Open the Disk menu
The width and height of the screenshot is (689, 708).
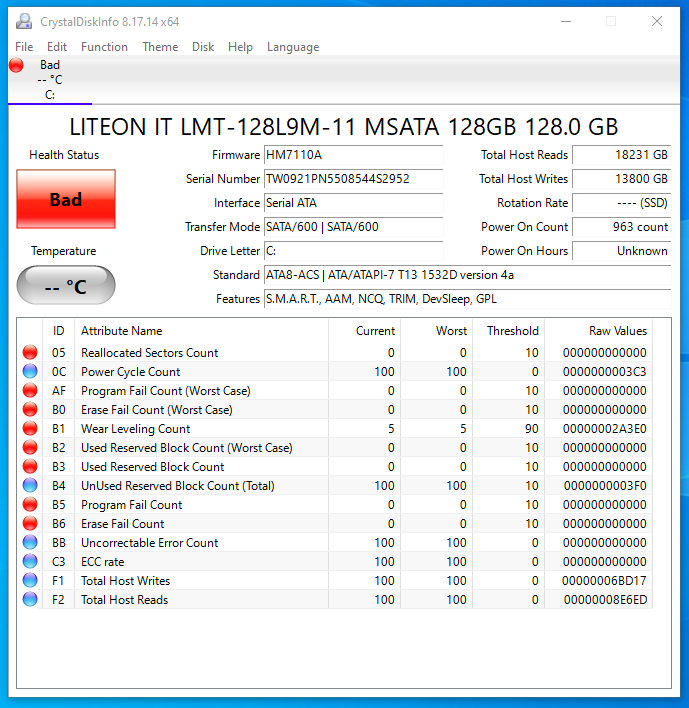pos(203,47)
